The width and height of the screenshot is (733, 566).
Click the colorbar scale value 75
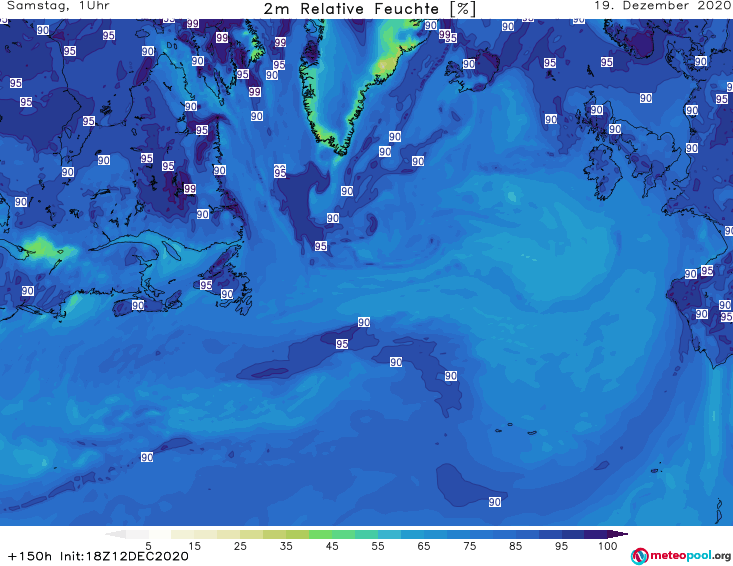coord(469,546)
